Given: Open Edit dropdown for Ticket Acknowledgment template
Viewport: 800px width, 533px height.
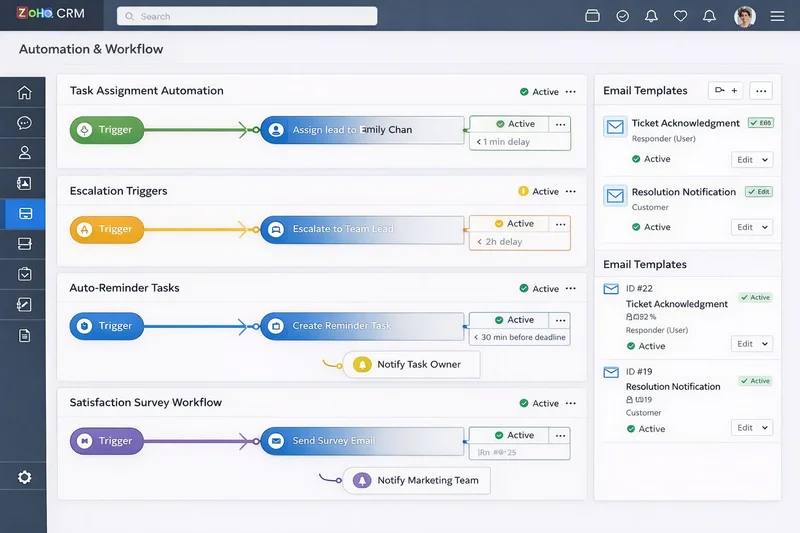Looking at the screenshot, I should pos(752,160).
